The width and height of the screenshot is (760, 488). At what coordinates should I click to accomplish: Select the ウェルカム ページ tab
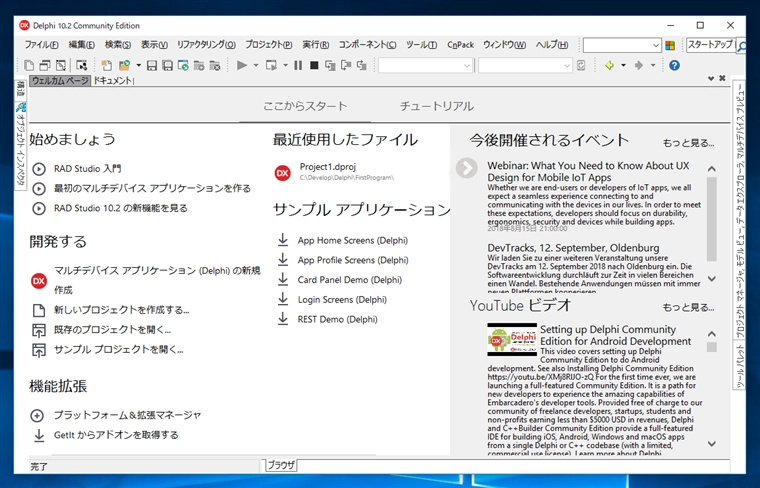pos(60,80)
